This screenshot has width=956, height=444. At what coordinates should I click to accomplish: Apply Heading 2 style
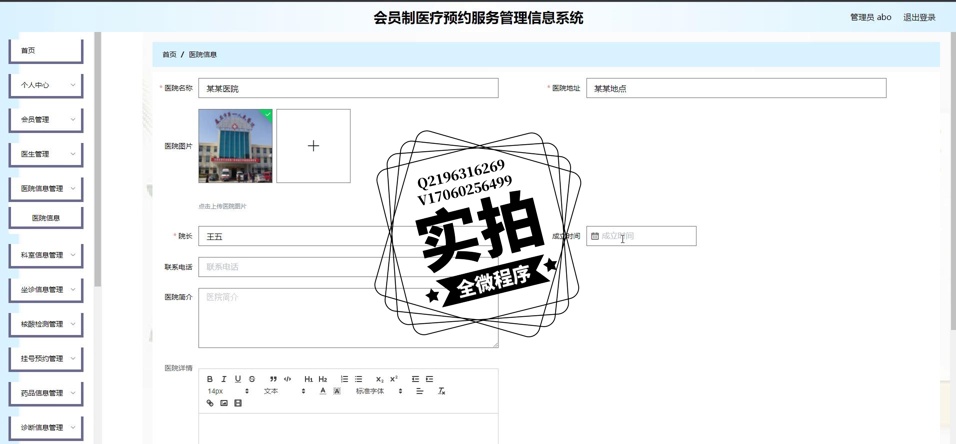(323, 379)
